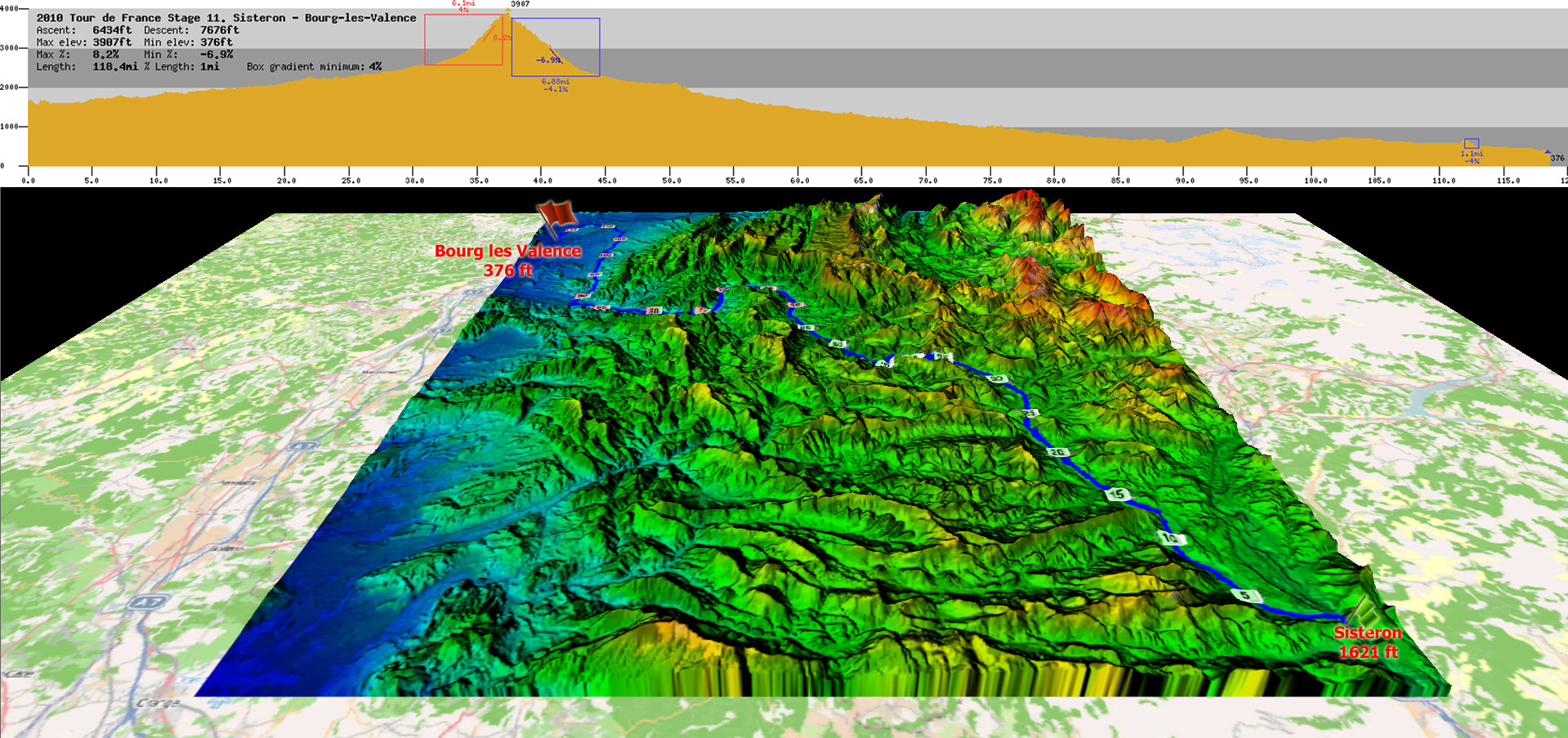Image resolution: width=1568 pixels, height=738 pixels.
Task: Click the blue '-6.9%' gradient label on the profile
Action: click(548, 60)
